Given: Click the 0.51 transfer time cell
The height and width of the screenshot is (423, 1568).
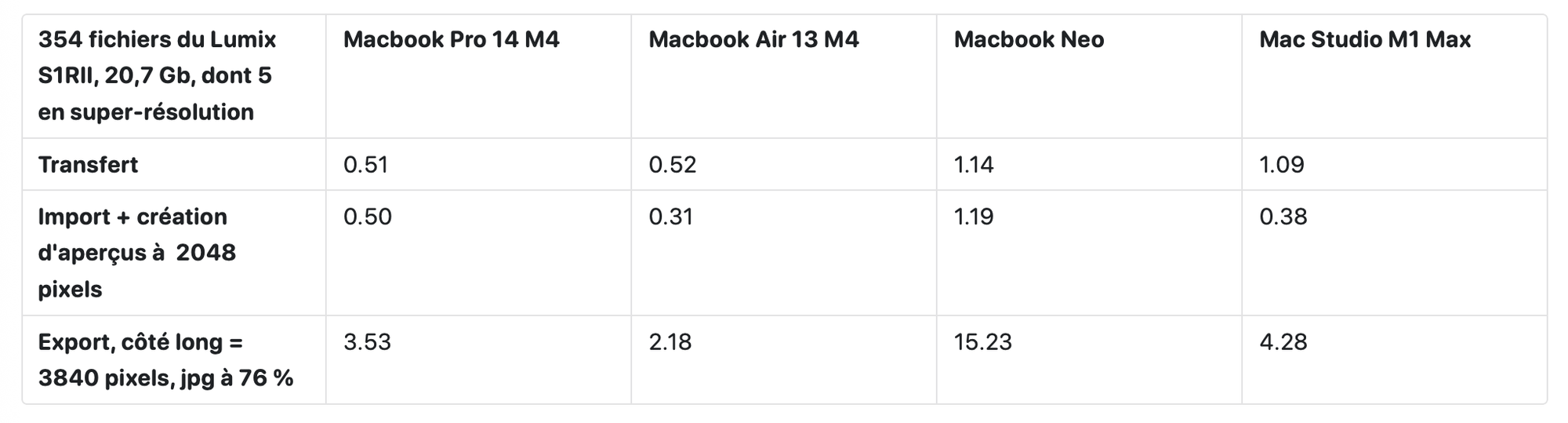Looking at the screenshot, I should click(366, 165).
